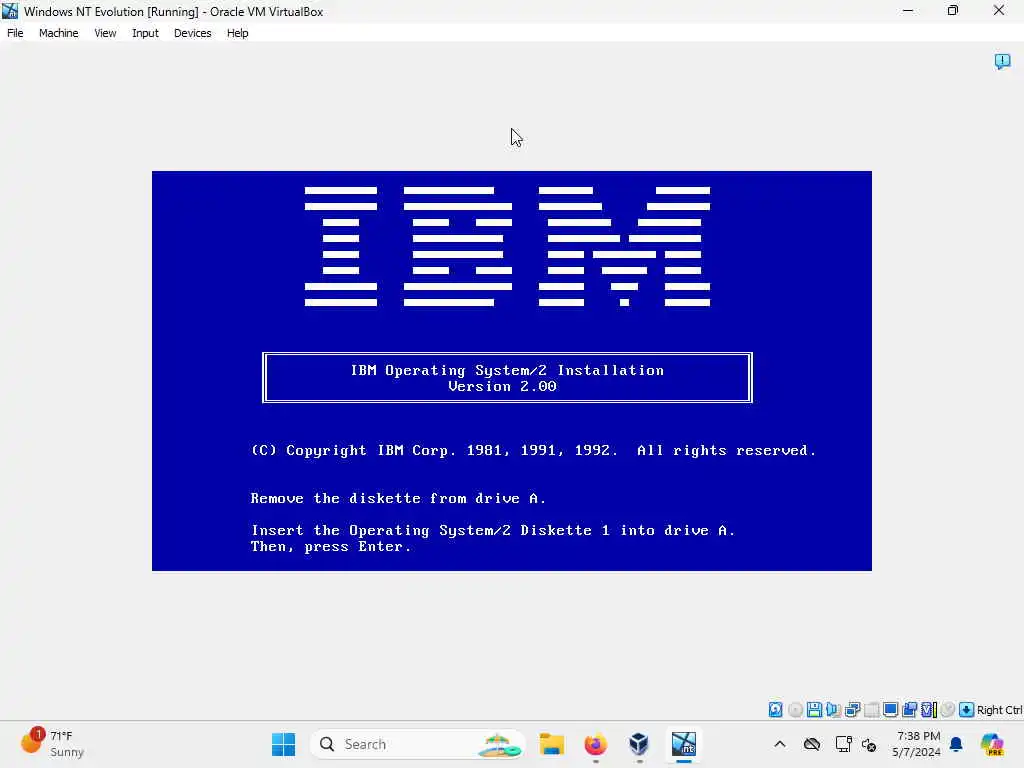This screenshot has height=768, width=1024.
Task: Click the VirtualBox window title icon
Action: 10,11
